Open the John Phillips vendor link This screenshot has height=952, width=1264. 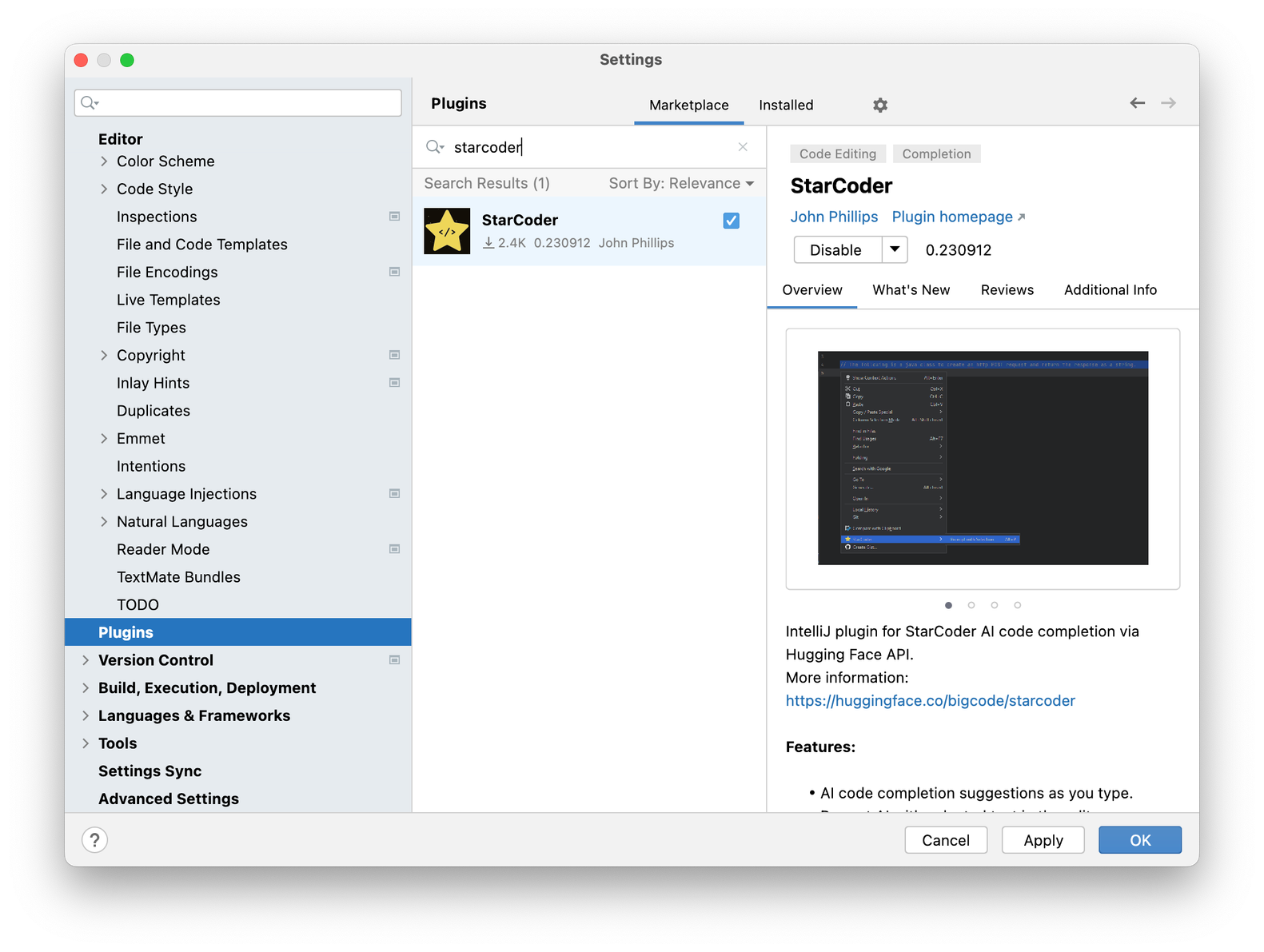(834, 217)
